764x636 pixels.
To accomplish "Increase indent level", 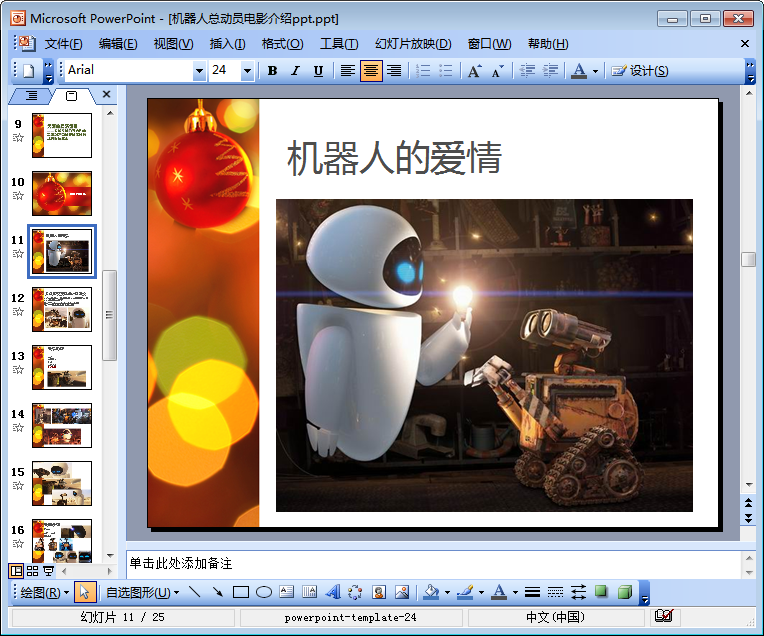I will coord(550,71).
